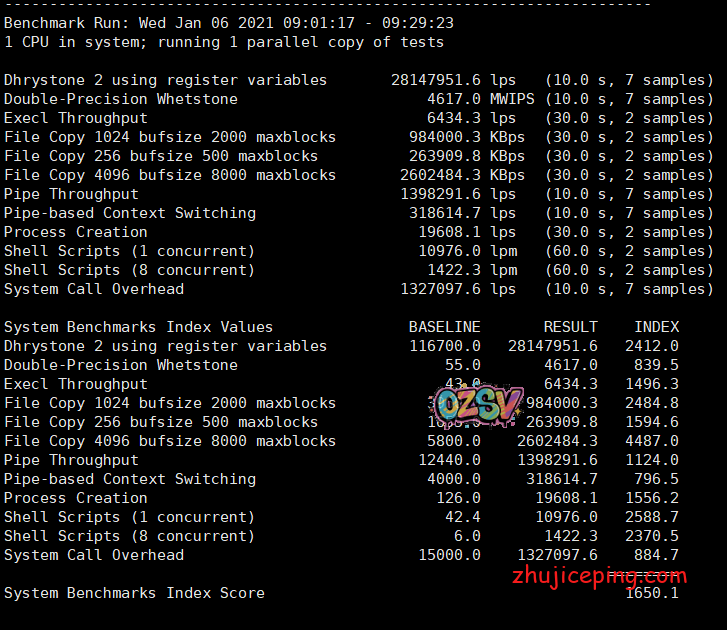
Task: Click the 6434.3 lps Execl Throughput value
Action: coord(471,118)
